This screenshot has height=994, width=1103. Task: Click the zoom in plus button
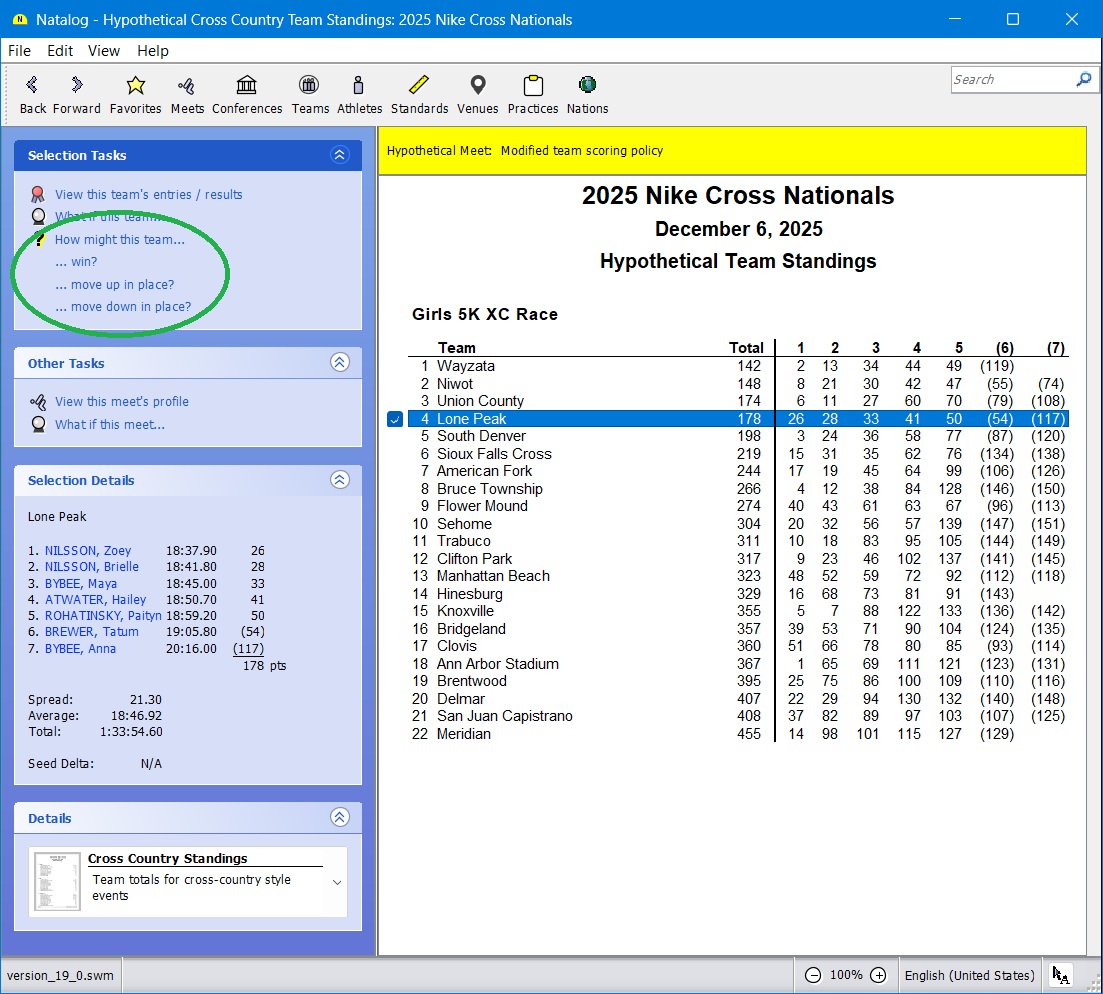(878, 975)
